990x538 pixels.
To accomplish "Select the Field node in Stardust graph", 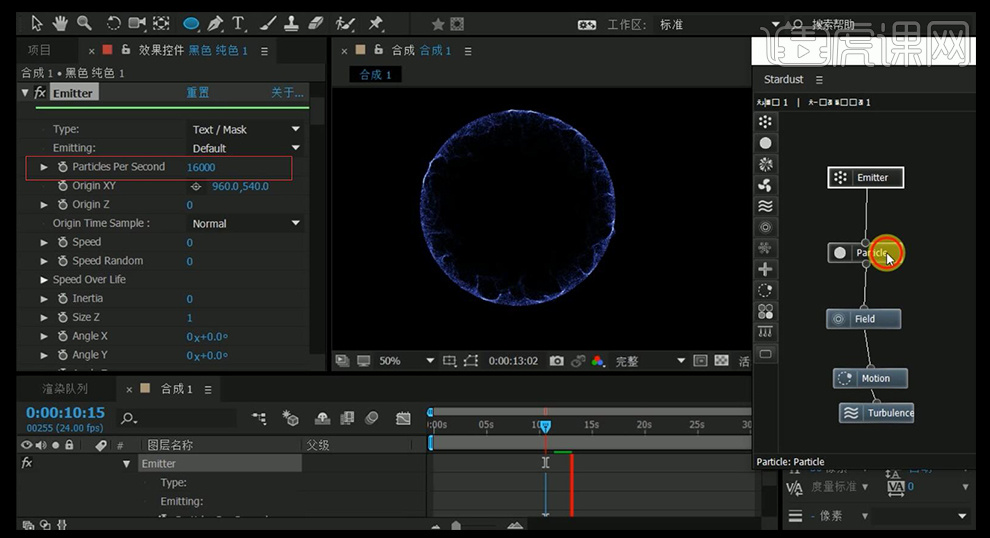I will pyautogui.click(x=863, y=319).
